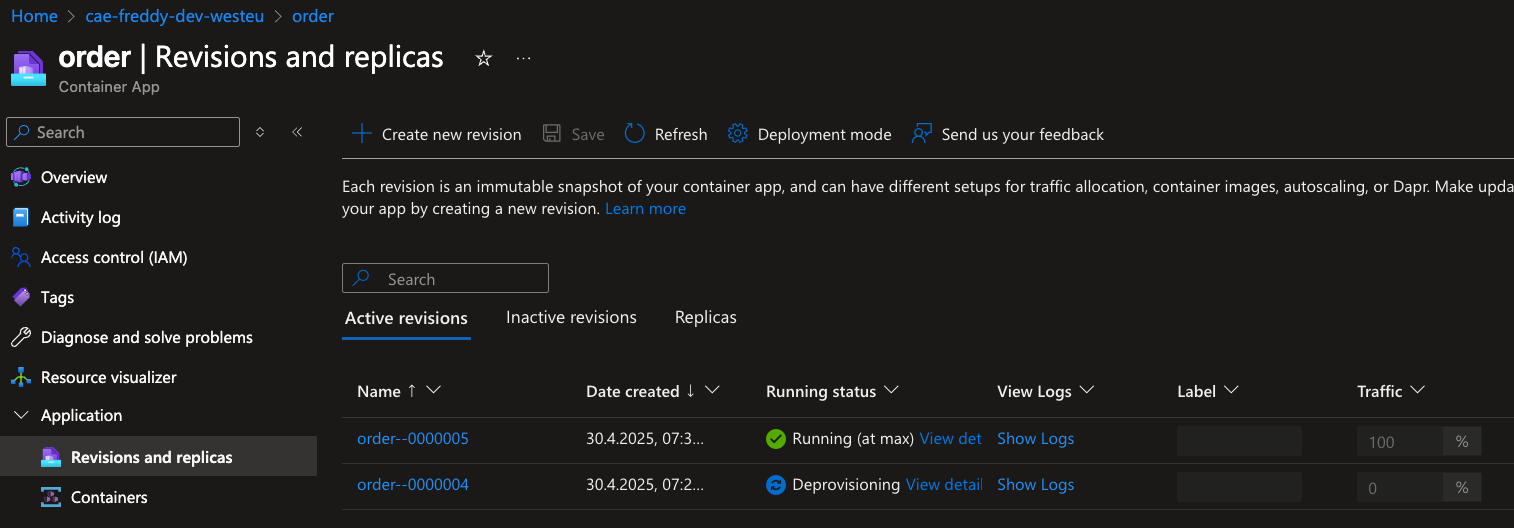Screen dimensions: 1514x528
Task: View details of Running revision
Action: click(x=950, y=439)
